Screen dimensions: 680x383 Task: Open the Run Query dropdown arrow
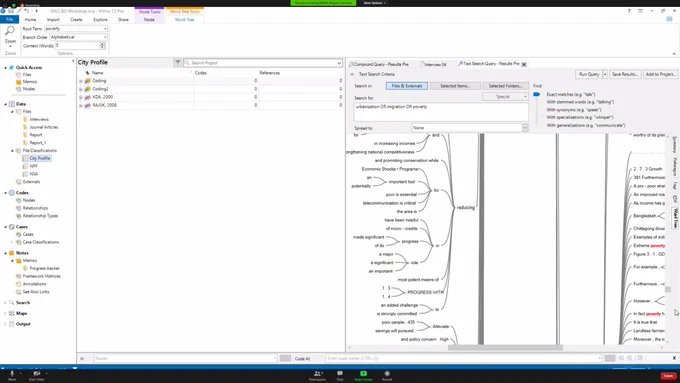click(605, 74)
